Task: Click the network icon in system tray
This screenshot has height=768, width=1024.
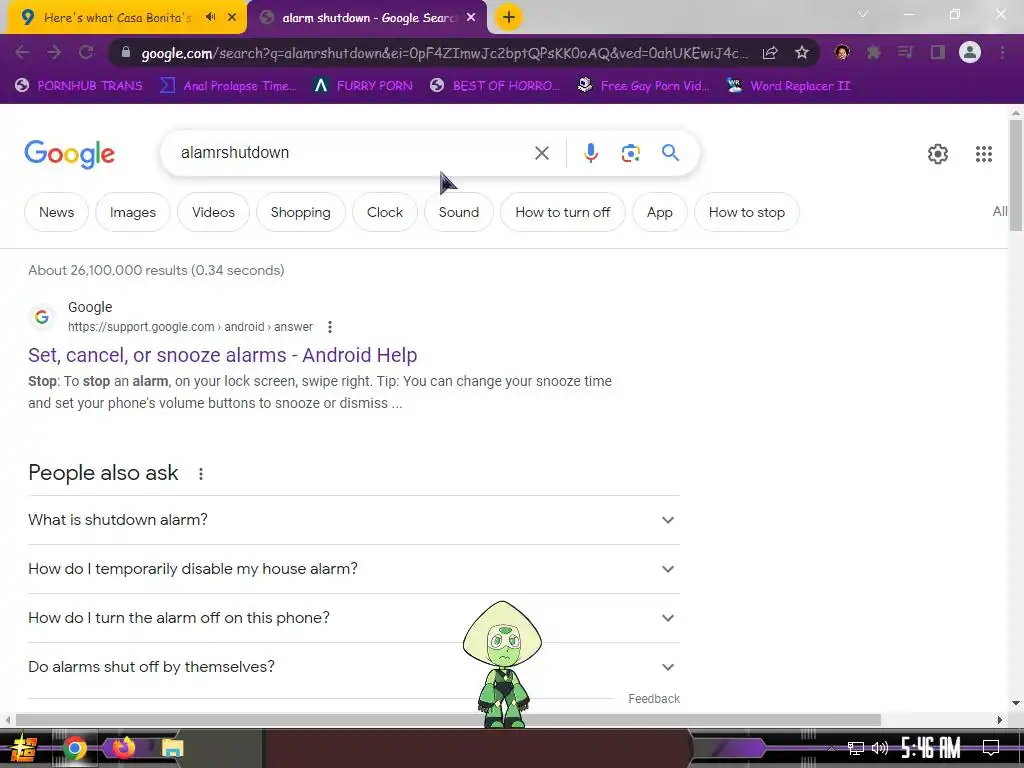Action: click(x=855, y=748)
